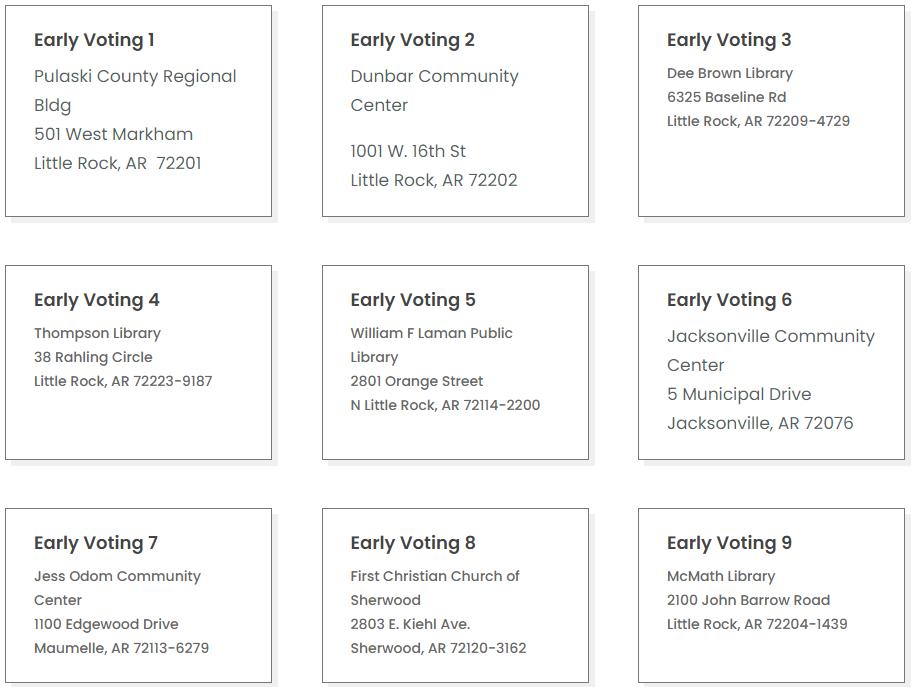
Task: Click First Christian Church of Sherwood
Action: click(x=434, y=576)
